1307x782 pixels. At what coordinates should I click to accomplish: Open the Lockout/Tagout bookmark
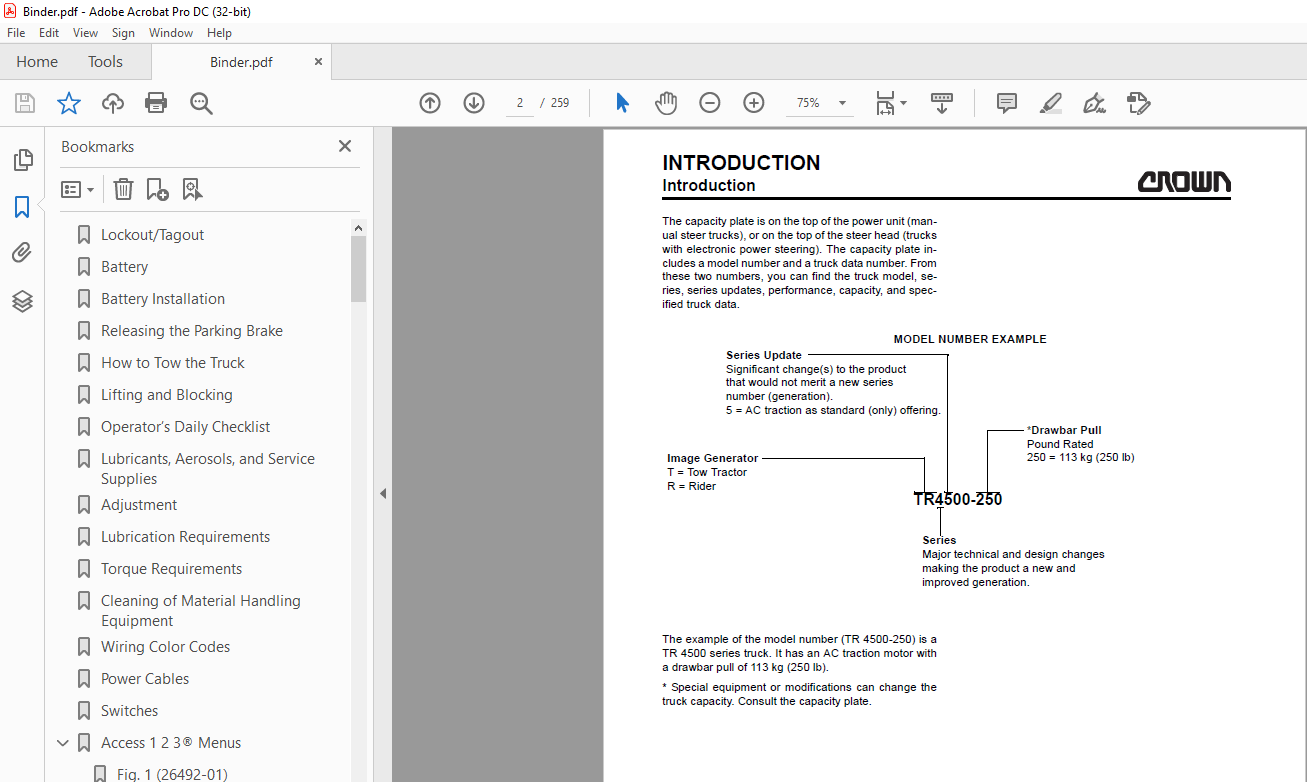(152, 235)
